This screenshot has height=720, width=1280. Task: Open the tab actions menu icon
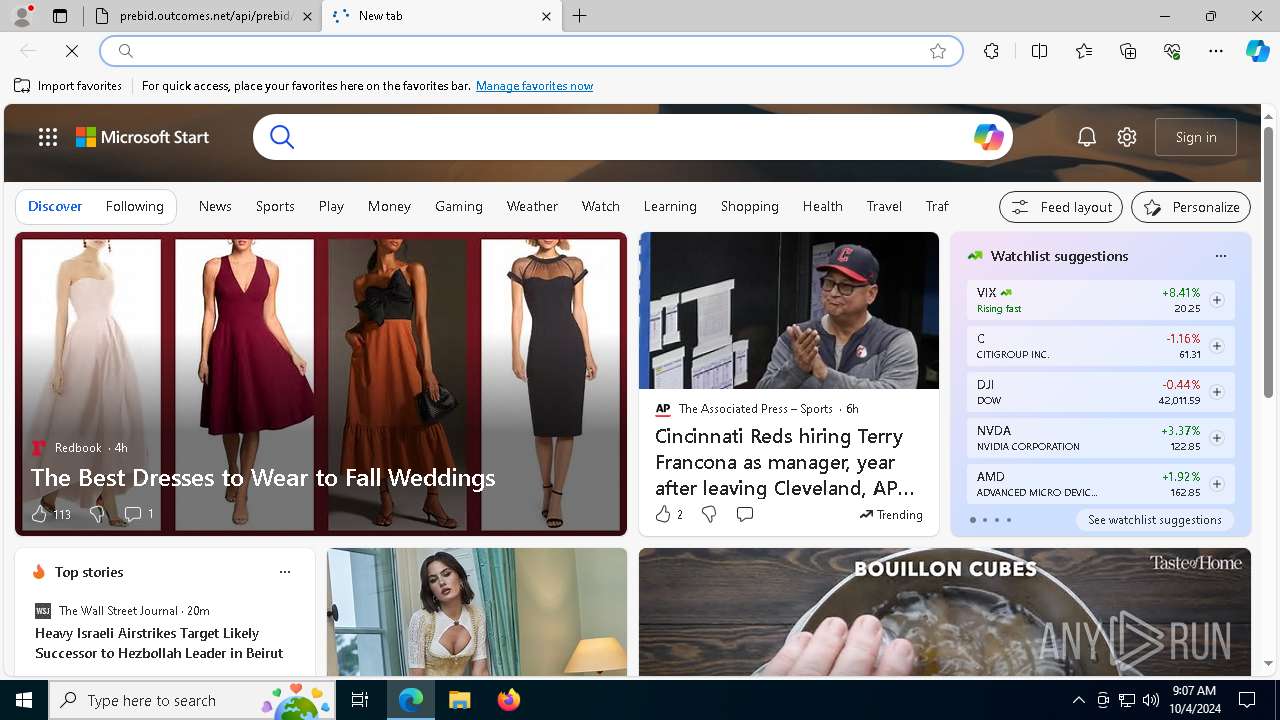pyautogui.click(x=60, y=16)
